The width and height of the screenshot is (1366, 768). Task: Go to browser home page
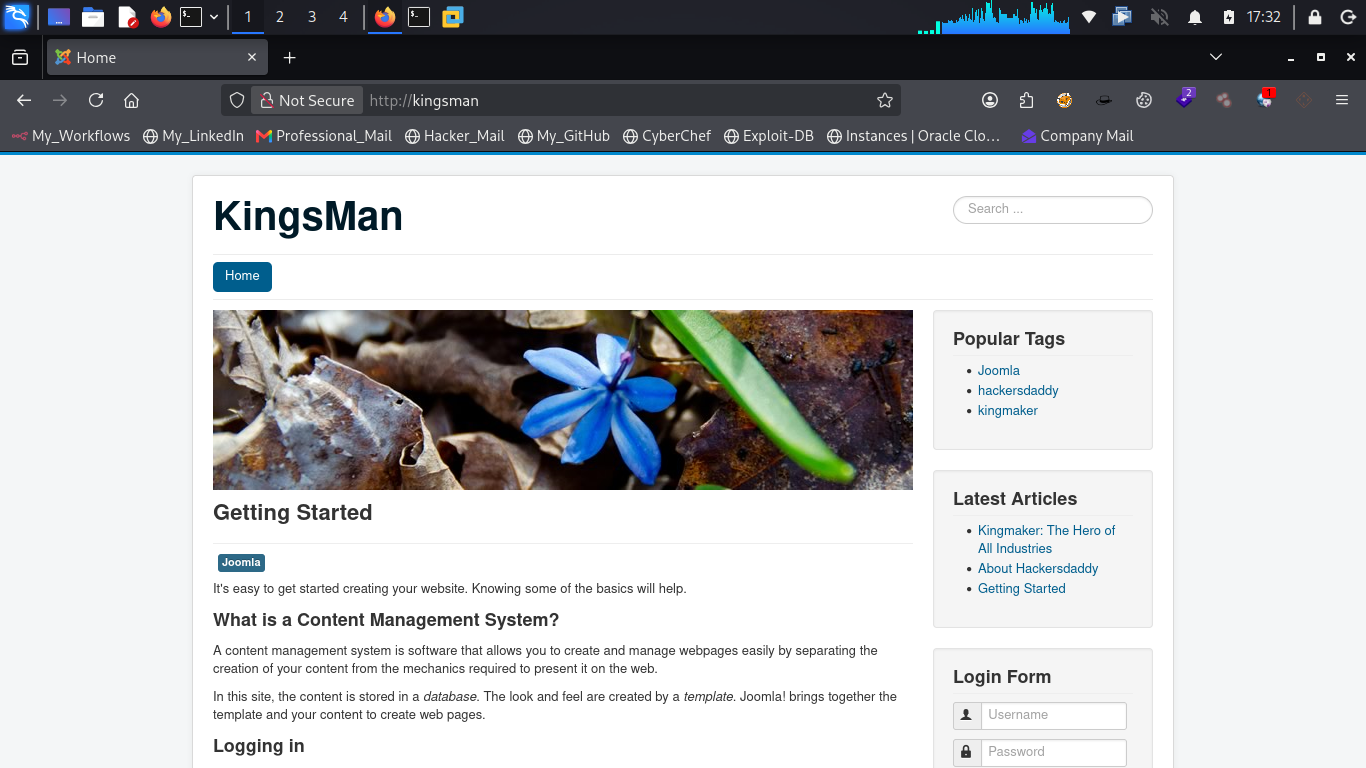coord(131,100)
